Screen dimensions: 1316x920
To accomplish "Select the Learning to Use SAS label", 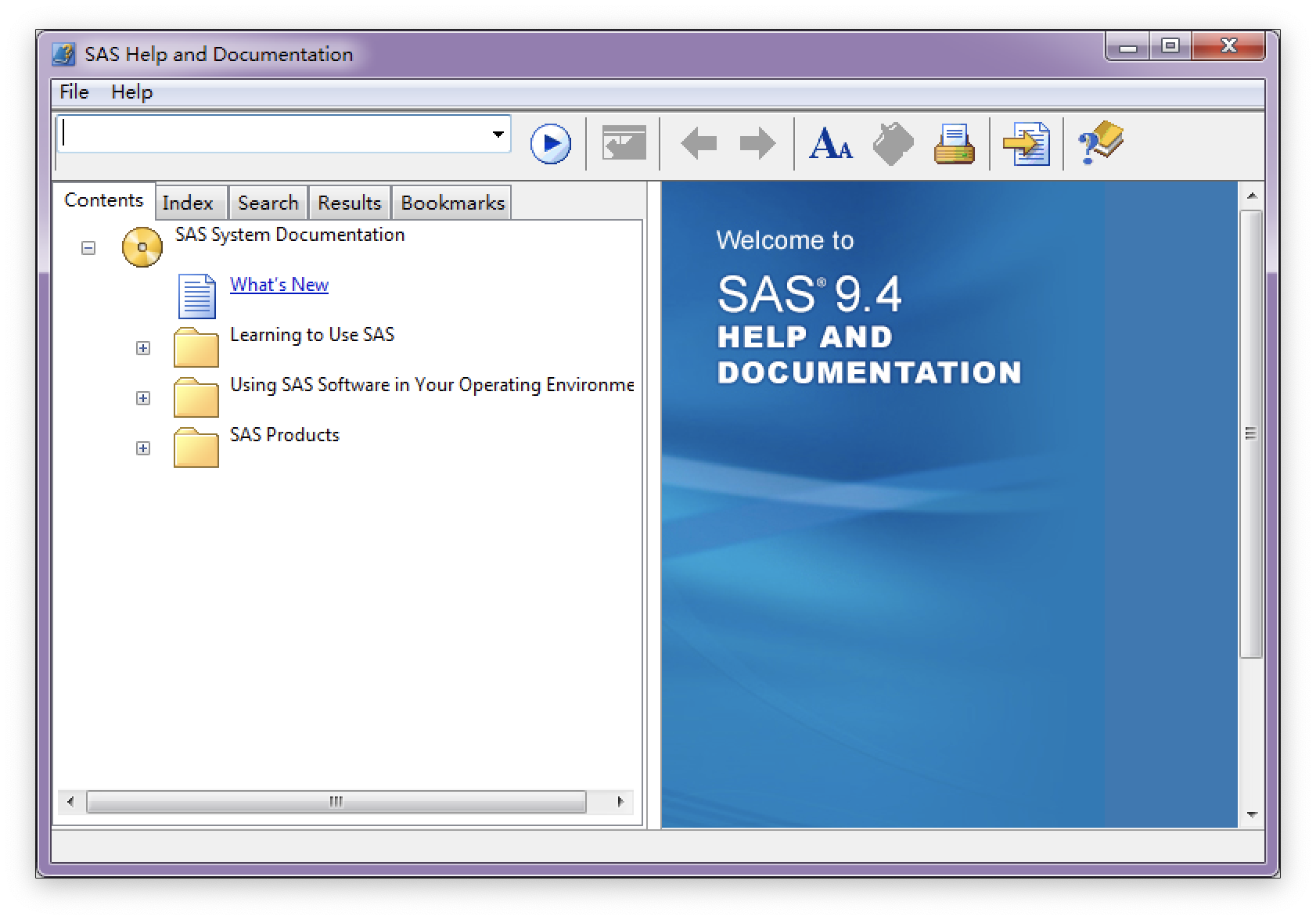I will [312, 335].
